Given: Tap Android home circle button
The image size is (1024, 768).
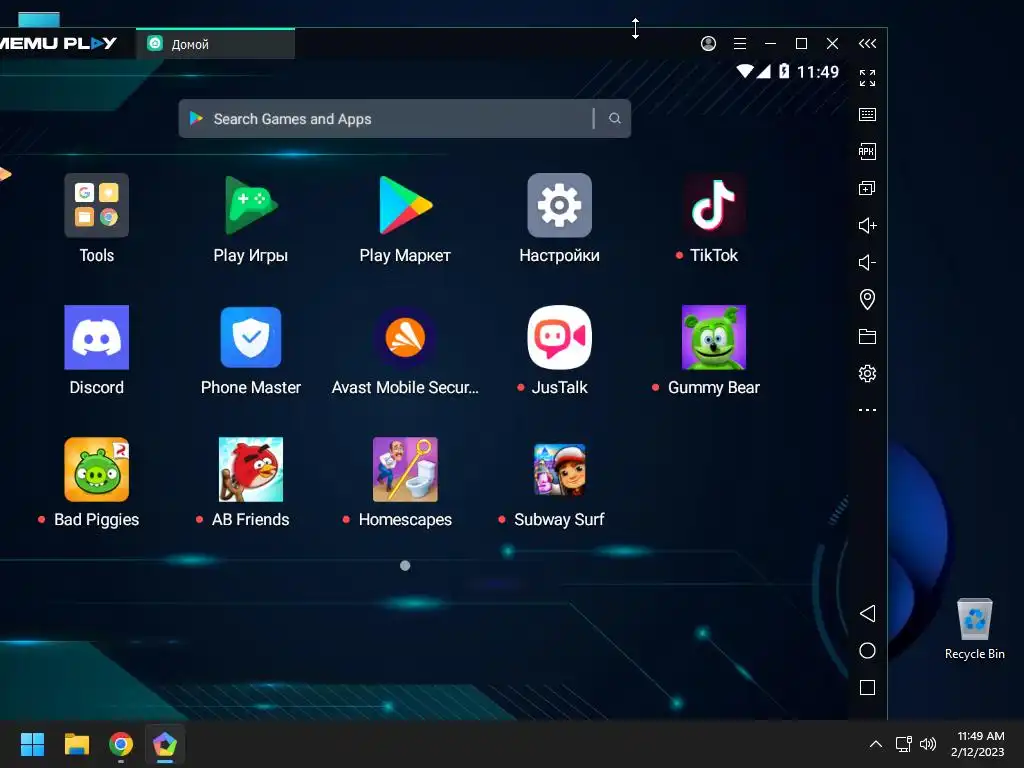Looking at the screenshot, I should tap(867, 650).
